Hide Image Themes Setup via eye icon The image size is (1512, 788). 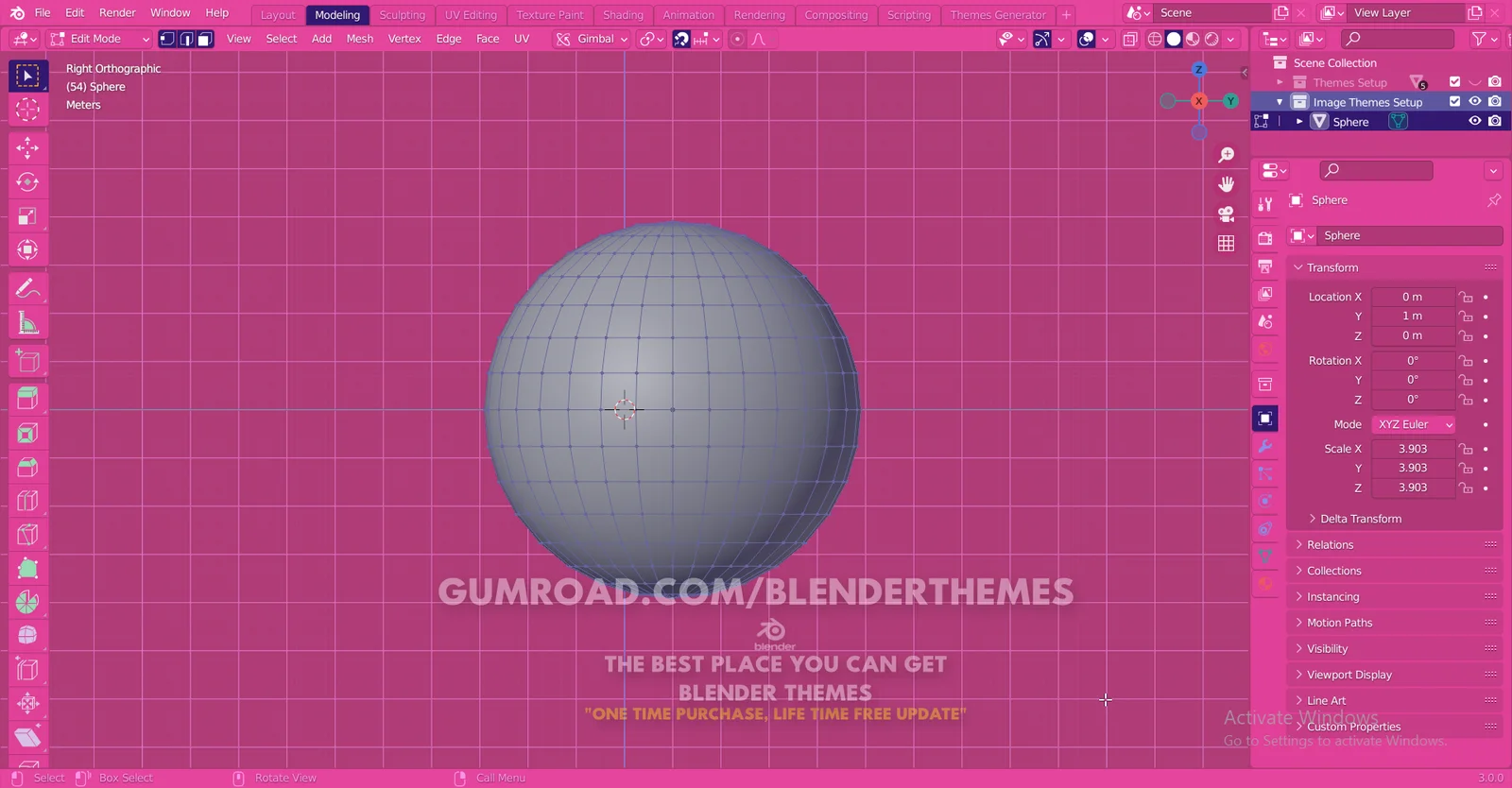[1474, 101]
